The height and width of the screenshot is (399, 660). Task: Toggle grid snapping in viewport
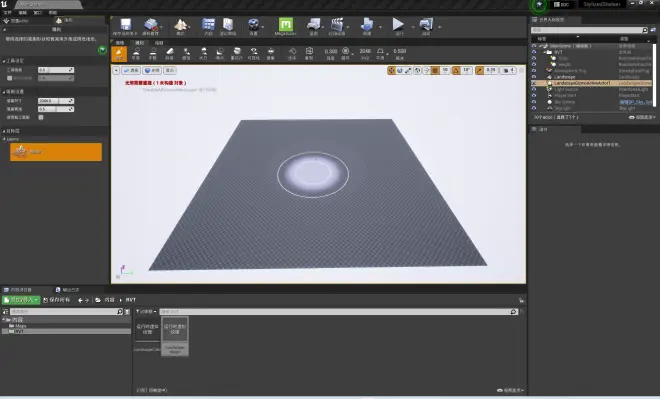pyautogui.click(x=435, y=70)
